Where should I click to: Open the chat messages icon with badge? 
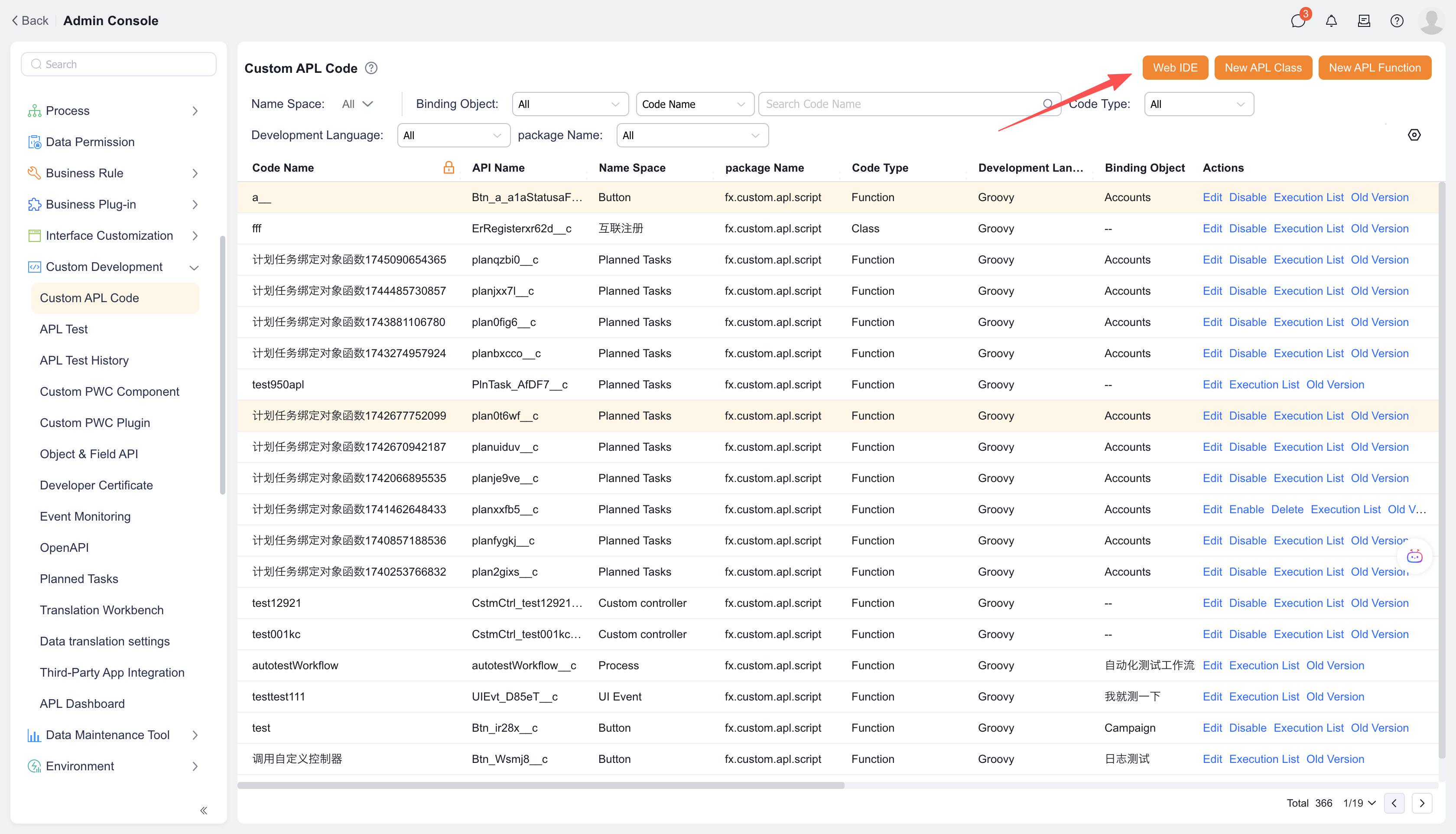coord(1297,21)
